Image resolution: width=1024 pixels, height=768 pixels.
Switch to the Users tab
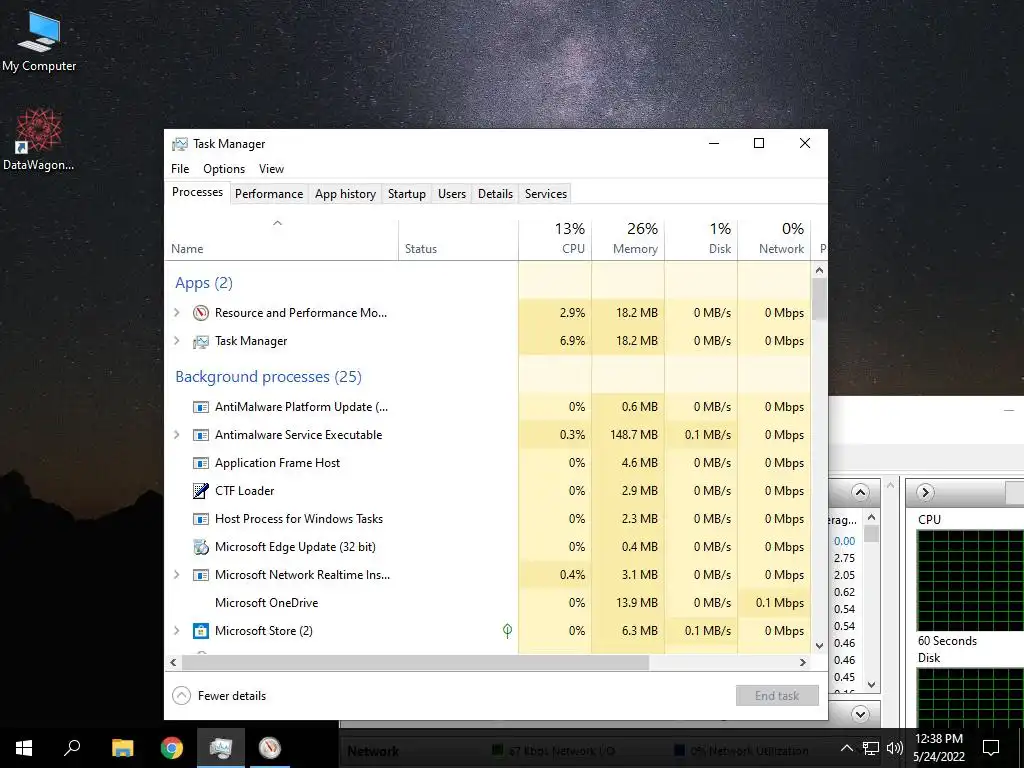coord(452,194)
